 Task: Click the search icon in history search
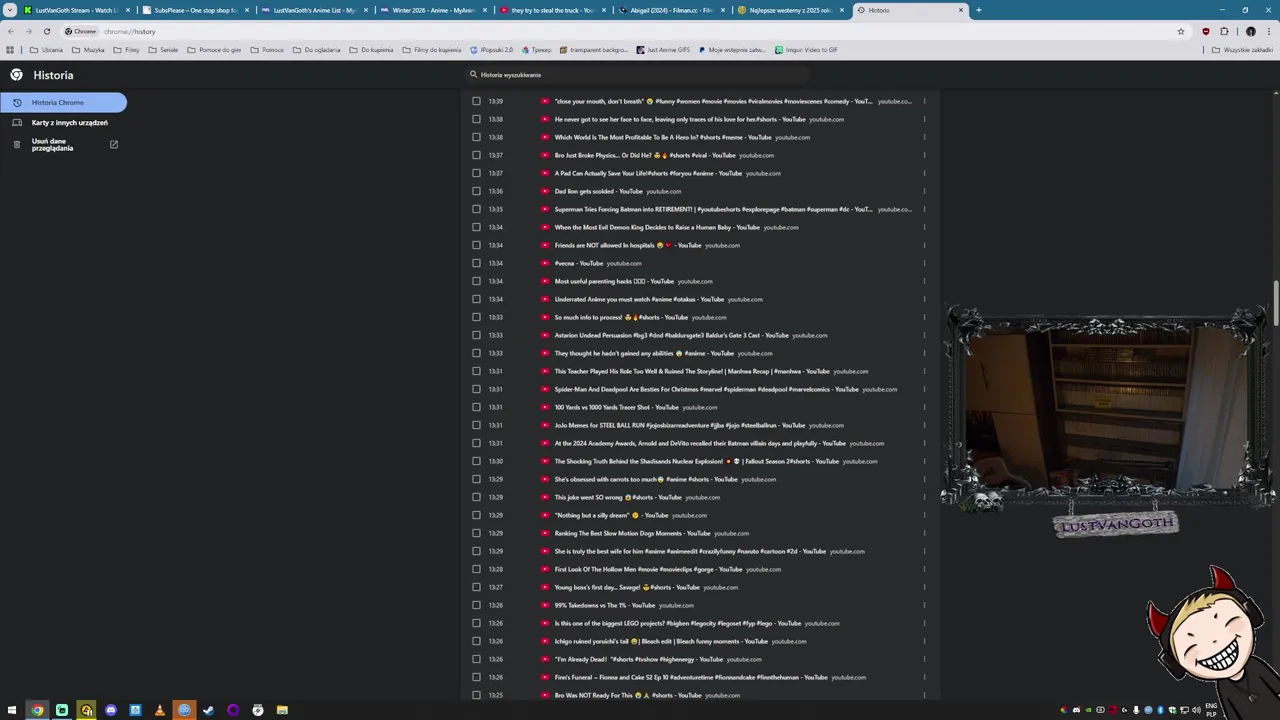[474, 74]
